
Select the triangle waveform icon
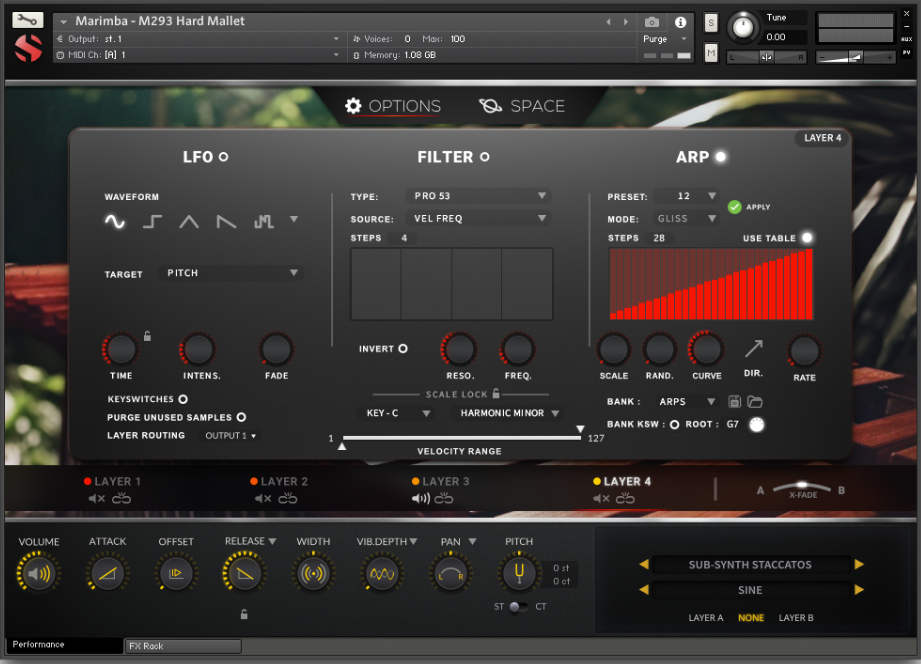189,222
